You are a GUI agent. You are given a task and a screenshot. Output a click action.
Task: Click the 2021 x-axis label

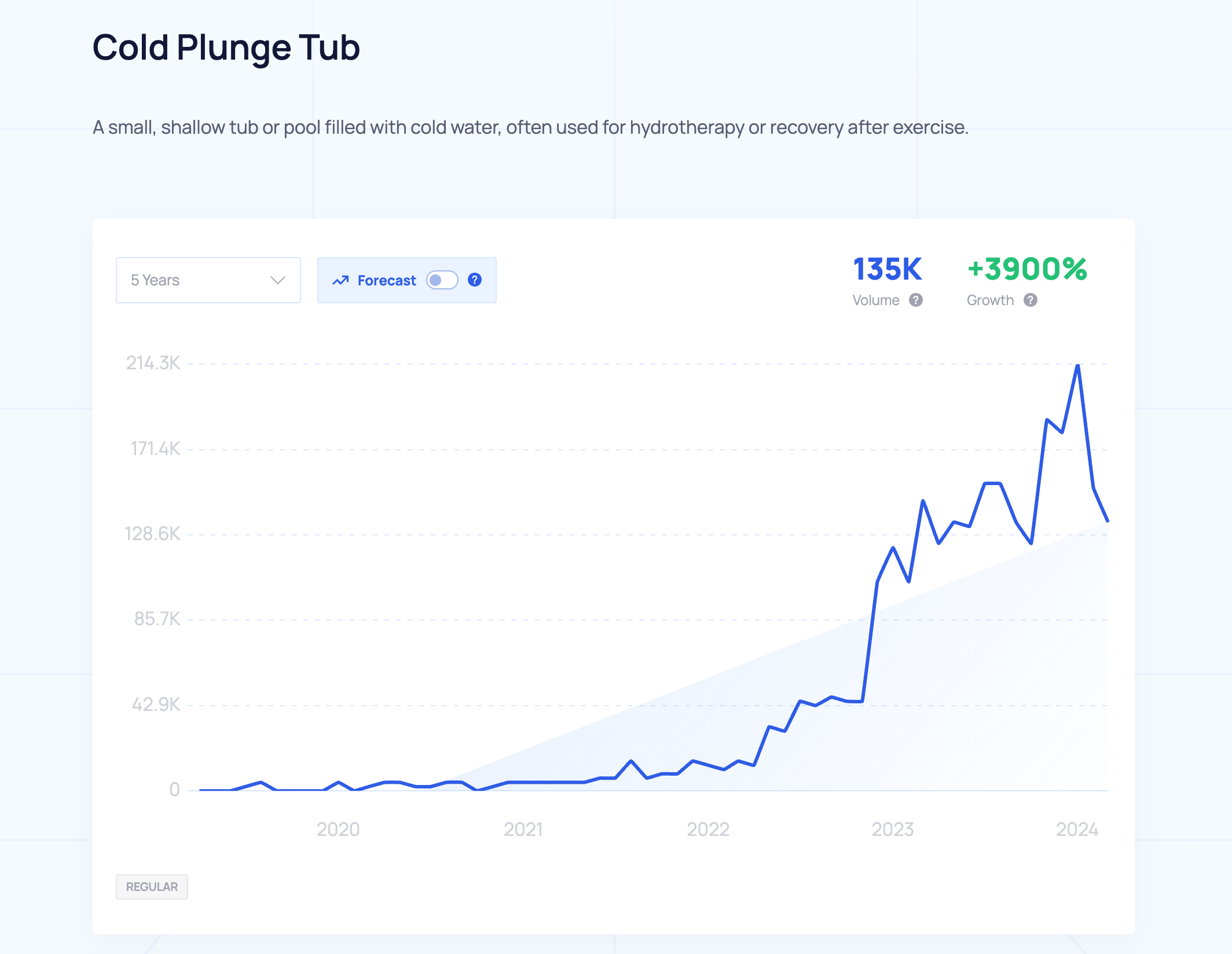pos(523,829)
